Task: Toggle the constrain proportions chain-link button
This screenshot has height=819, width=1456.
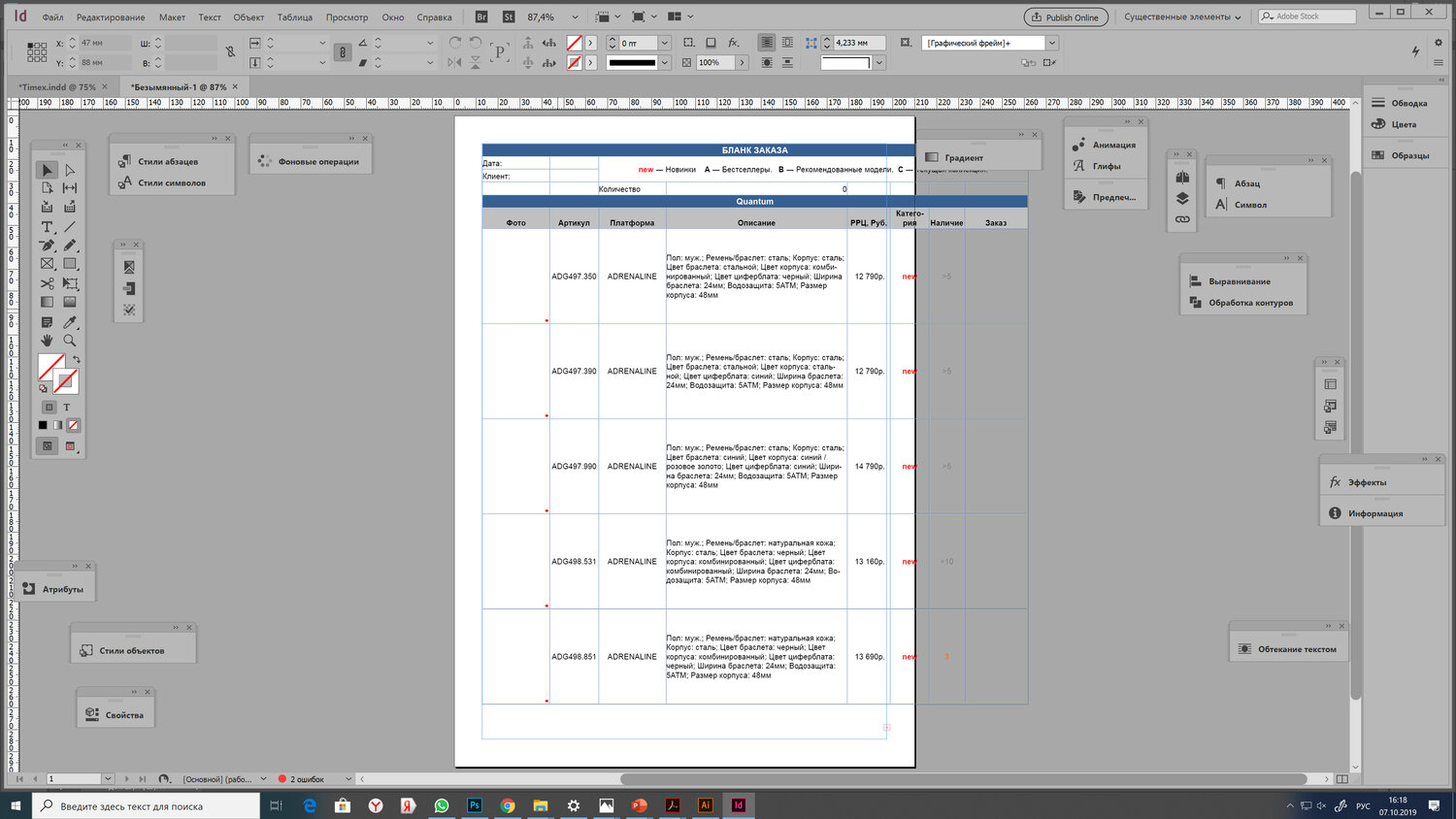Action: 230,52
